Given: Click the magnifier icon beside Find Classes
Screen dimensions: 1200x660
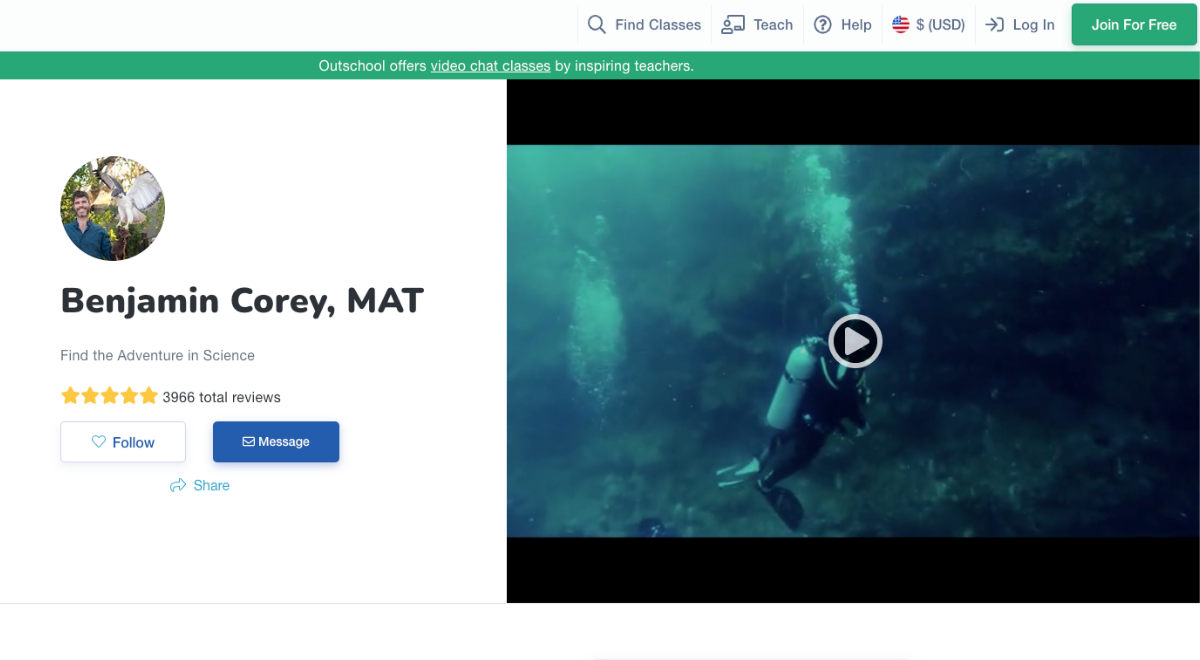Looking at the screenshot, I should (597, 25).
